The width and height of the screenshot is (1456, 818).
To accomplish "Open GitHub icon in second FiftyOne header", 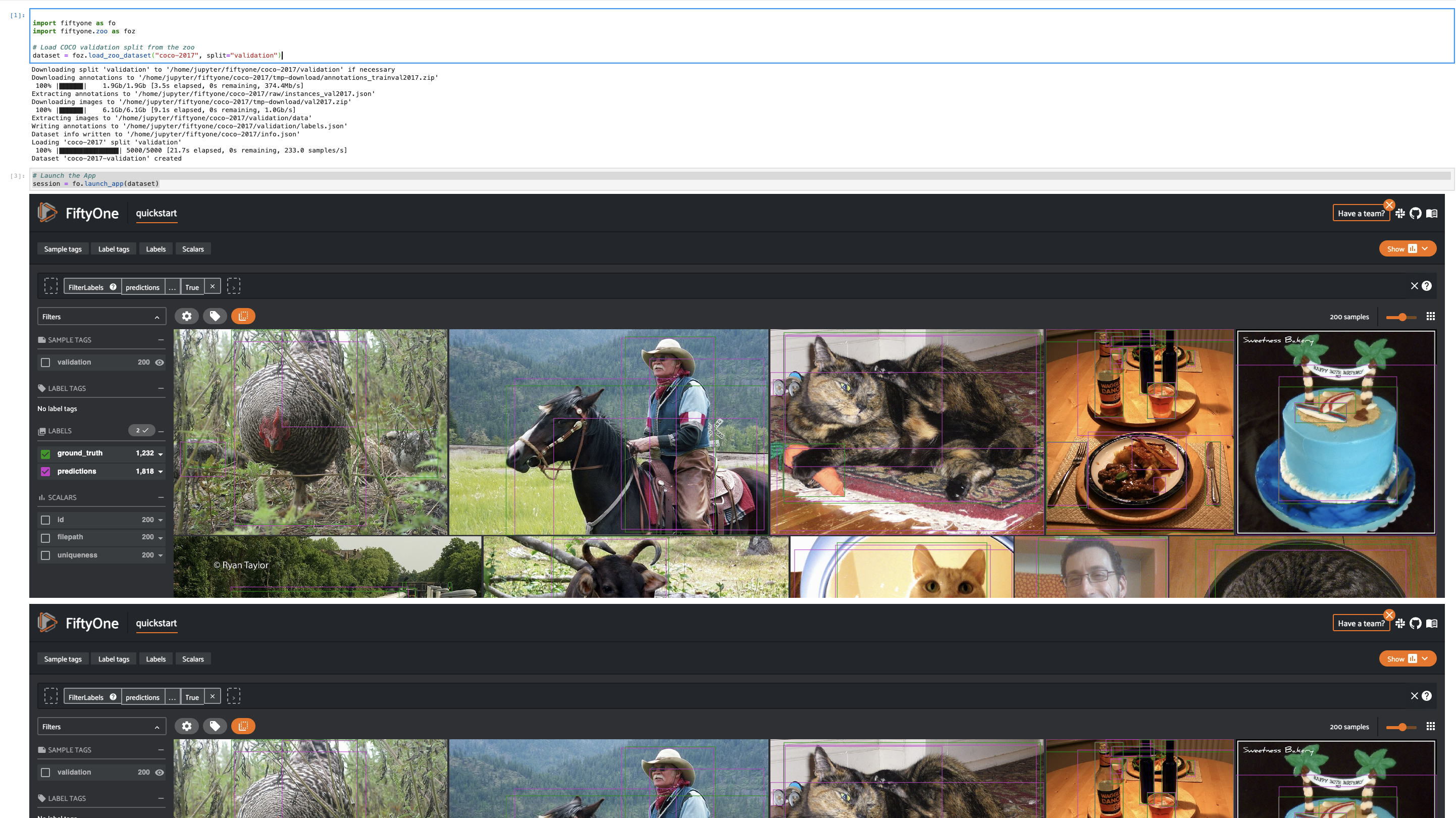I will point(1415,623).
